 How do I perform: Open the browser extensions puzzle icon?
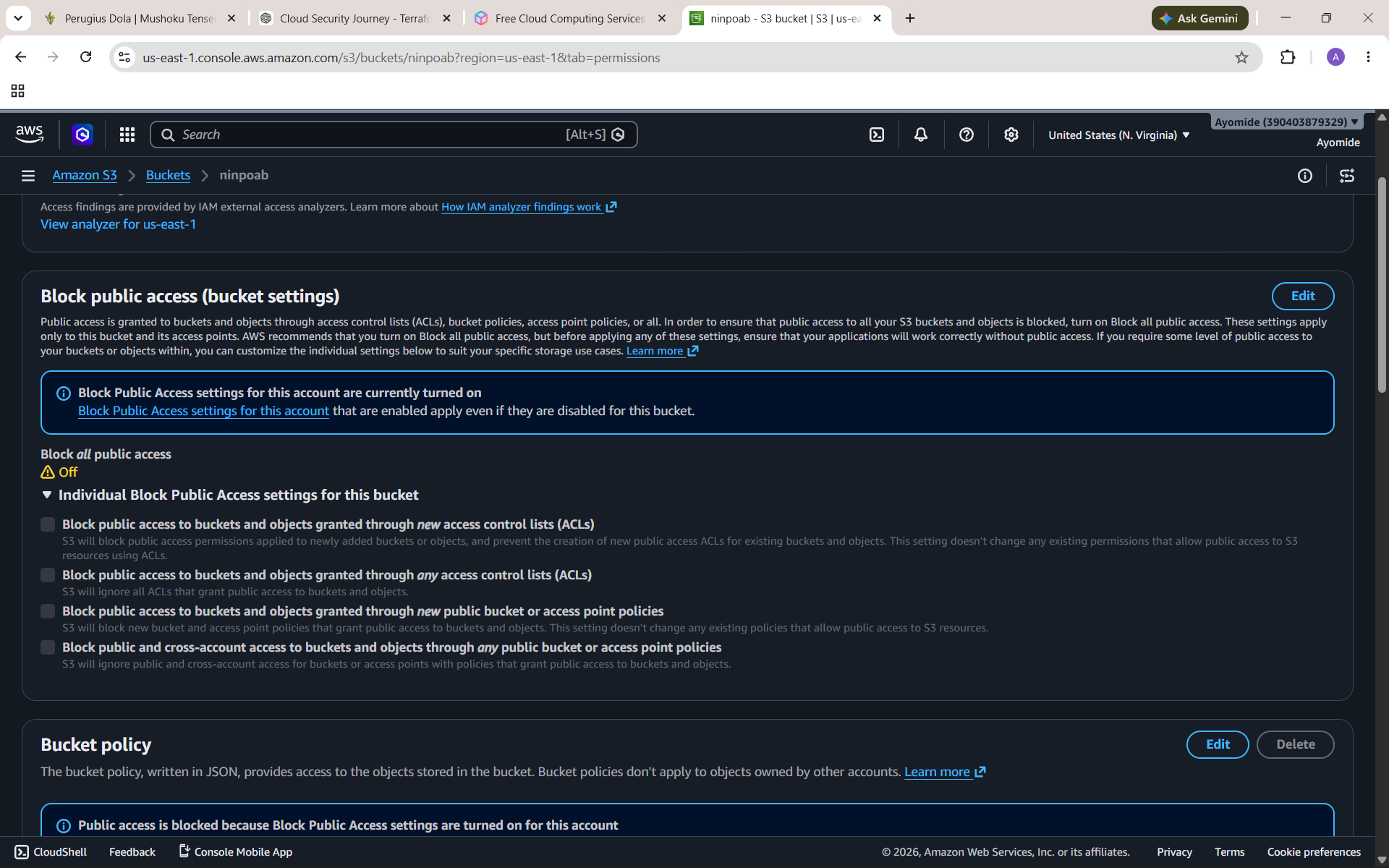[x=1288, y=57]
